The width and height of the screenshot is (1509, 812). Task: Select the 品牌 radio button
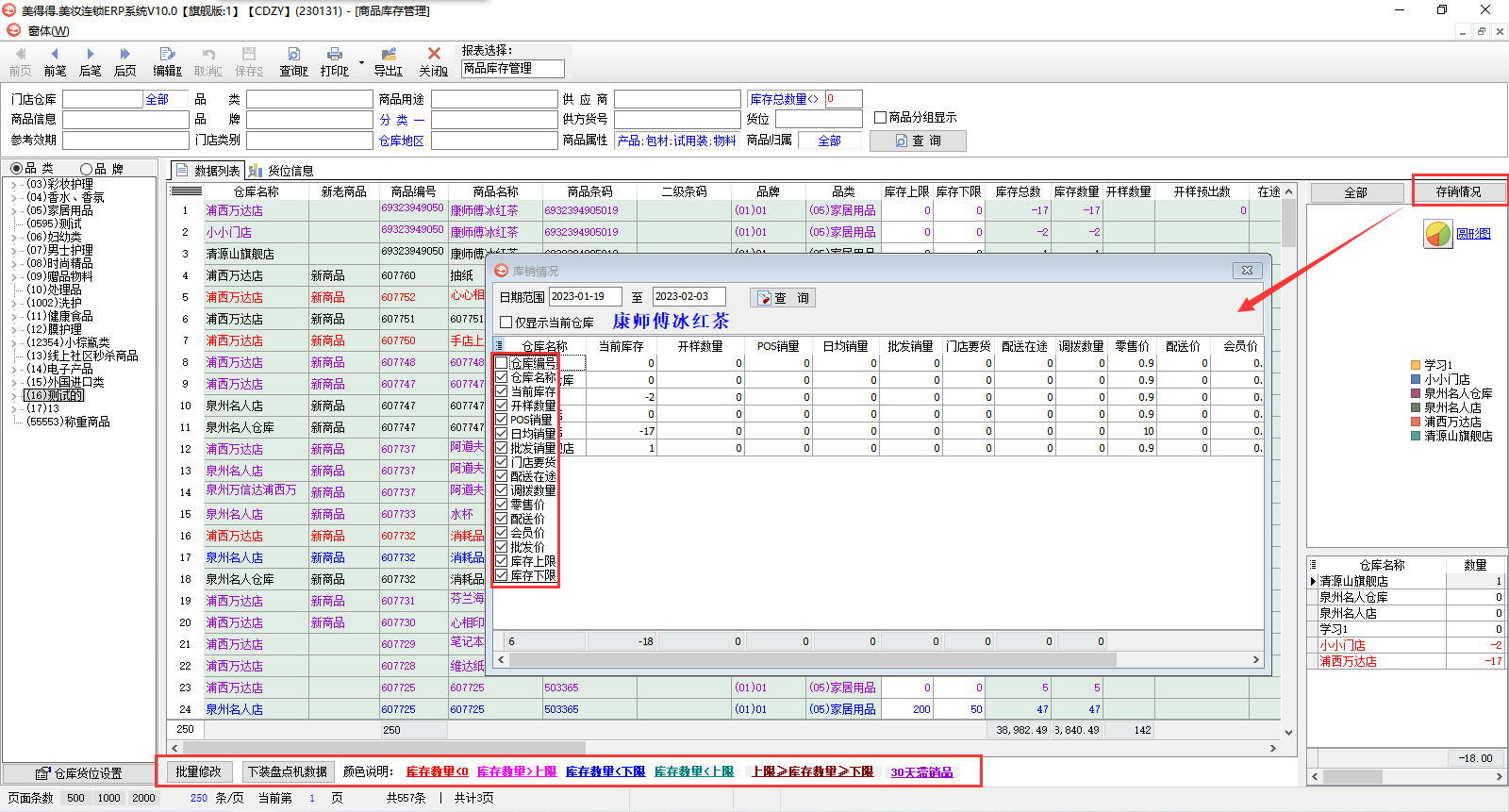click(87, 169)
